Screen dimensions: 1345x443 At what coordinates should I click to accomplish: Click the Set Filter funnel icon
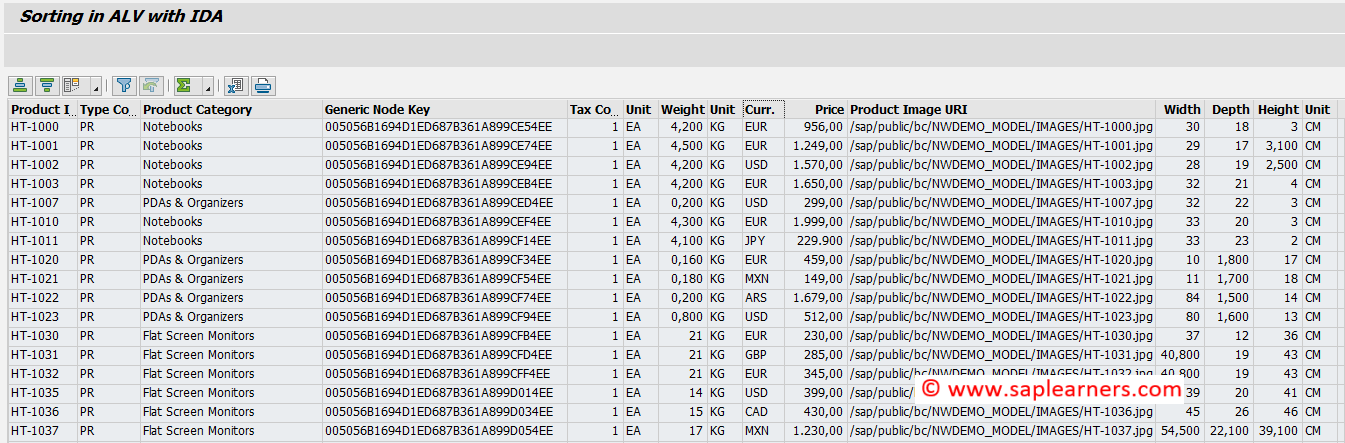pyautogui.click(x=124, y=85)
